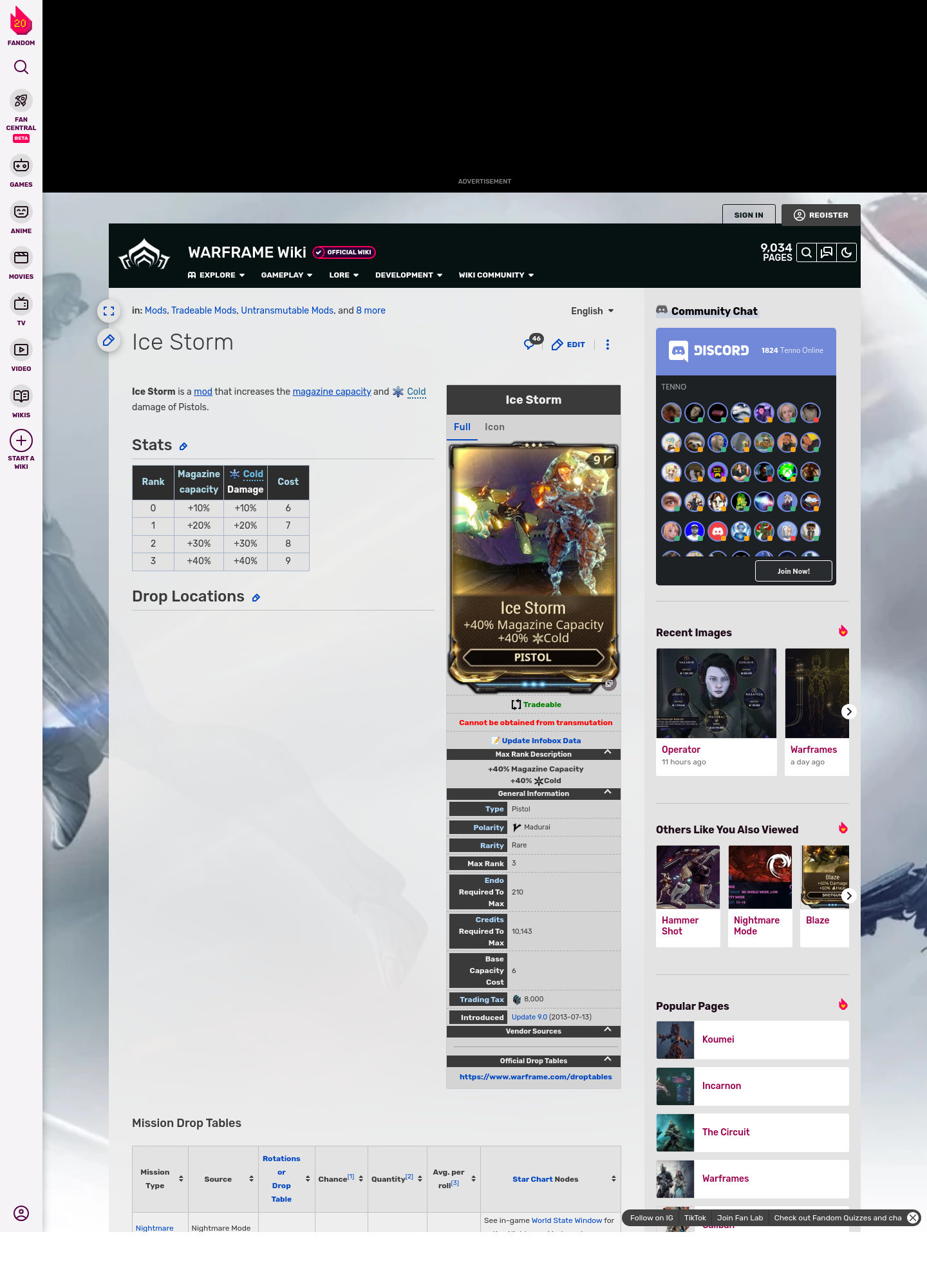The image size is (927, 1288).
Task: Advance the Recent Images carousel arrow
Action: click(x=848, y=712)
